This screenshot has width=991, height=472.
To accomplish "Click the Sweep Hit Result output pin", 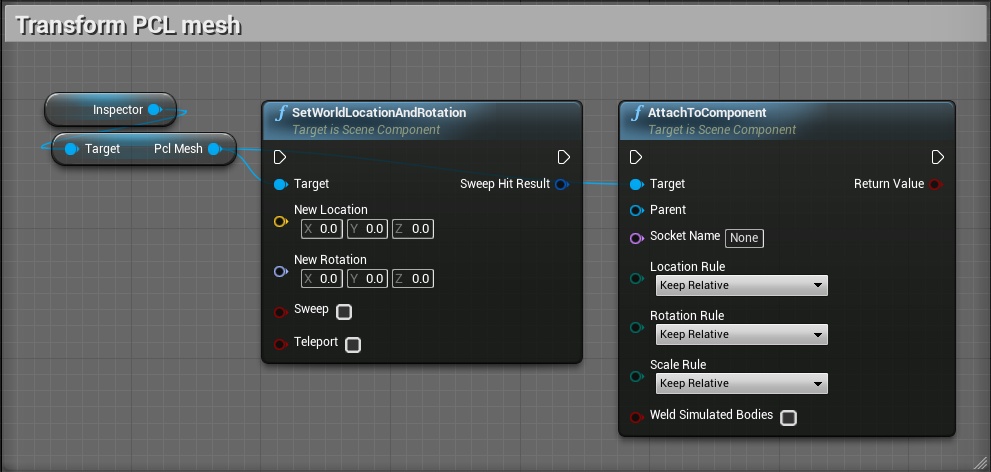I will click(x=561, y=184).
